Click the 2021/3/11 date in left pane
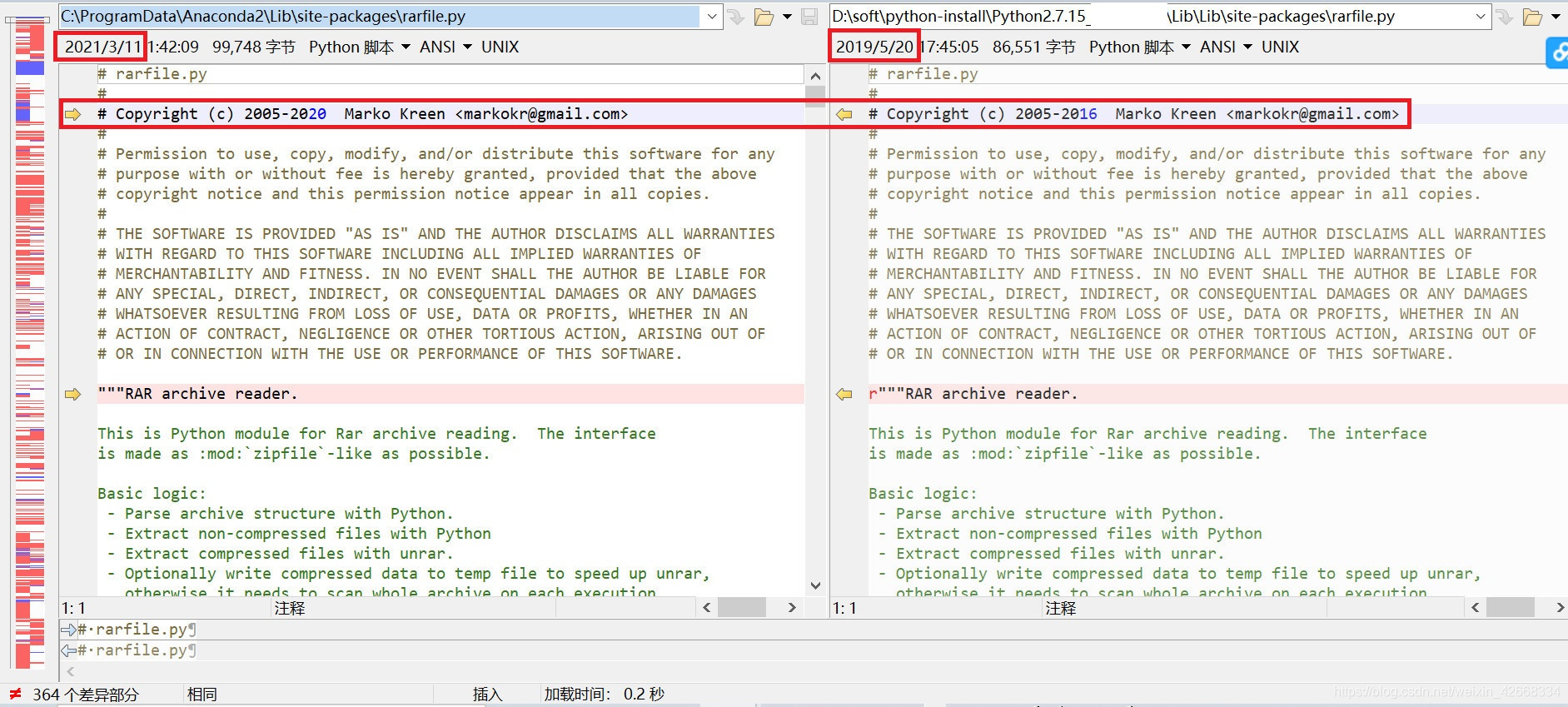This screenshot has width=1568, height=707. [x=102, y=47]
